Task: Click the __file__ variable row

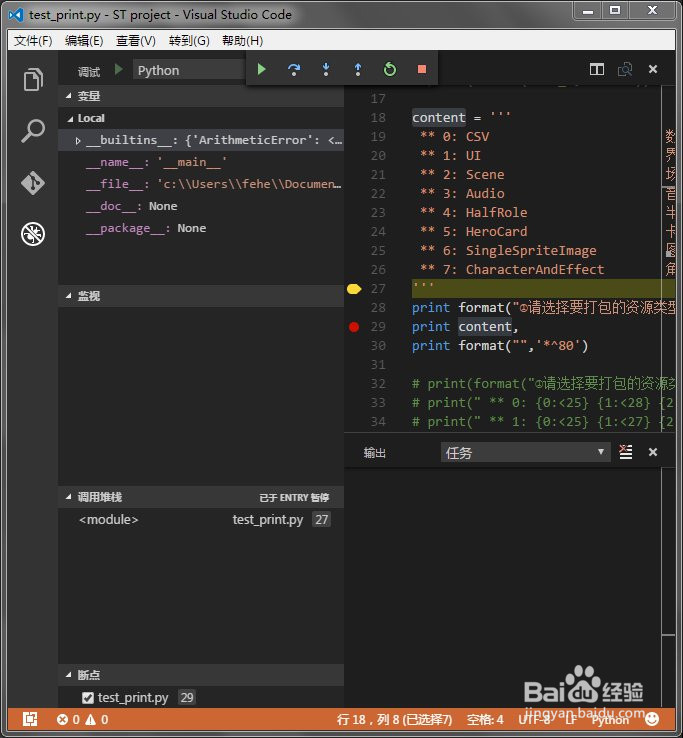Action: coord(201,184)
